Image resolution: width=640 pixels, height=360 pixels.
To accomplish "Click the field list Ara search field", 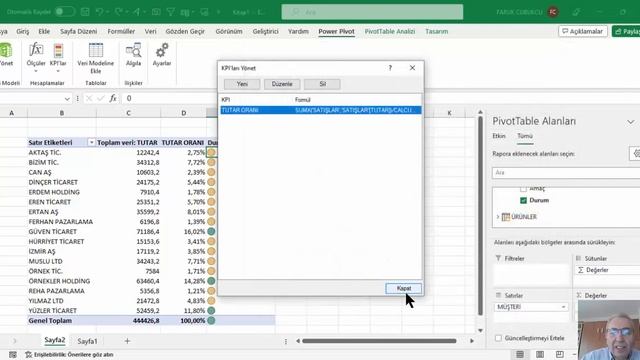I will (566, 173).
